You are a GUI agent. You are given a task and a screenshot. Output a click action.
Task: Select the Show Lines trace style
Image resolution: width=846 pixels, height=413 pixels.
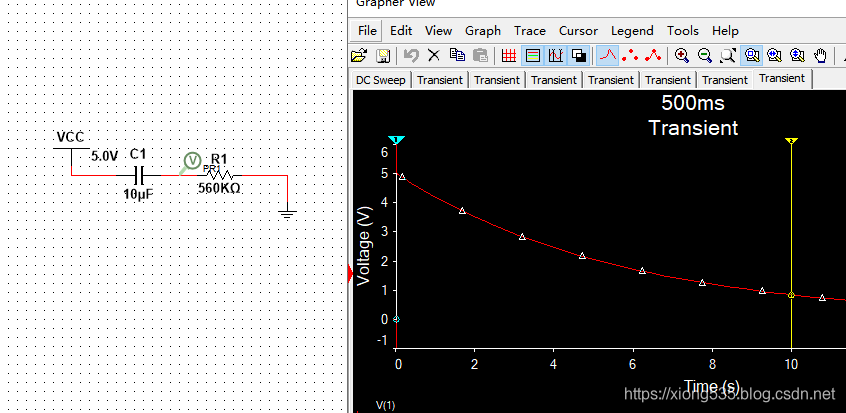(x=609, y=55)
